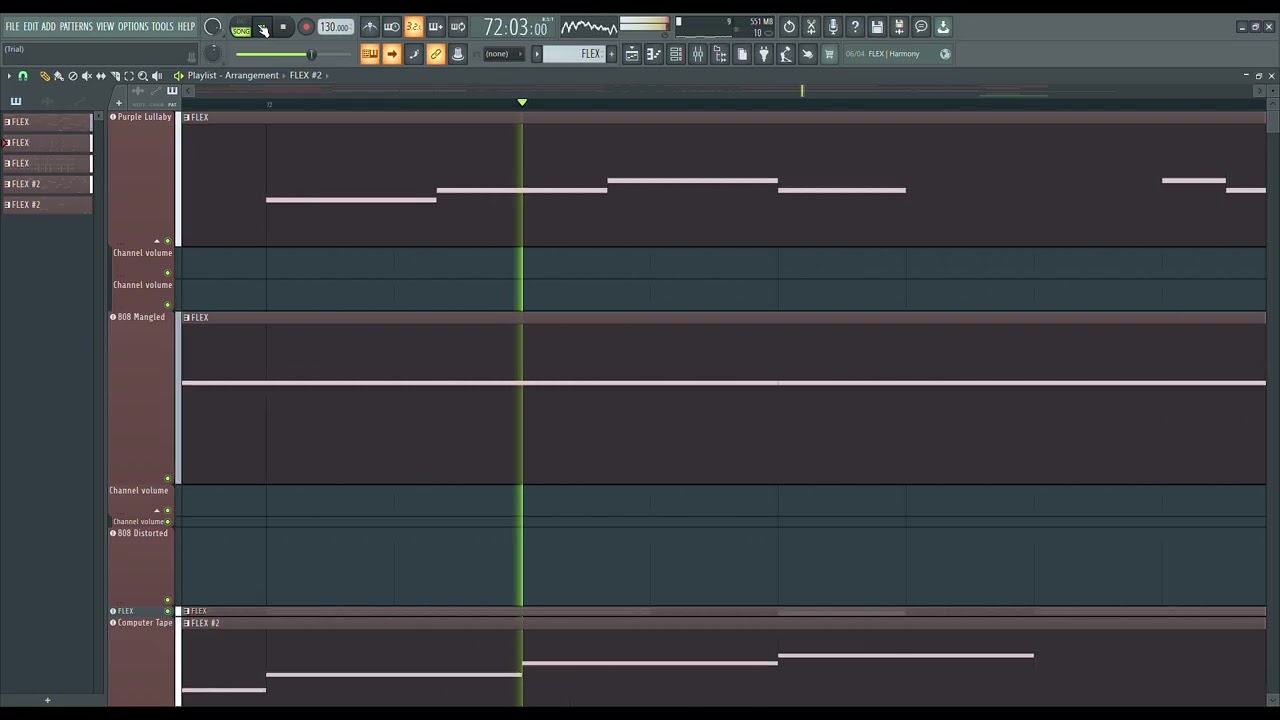Select the playlist Playback speaker tool
The height and width of the screenshot is (720, 1280).
point(156,76)
